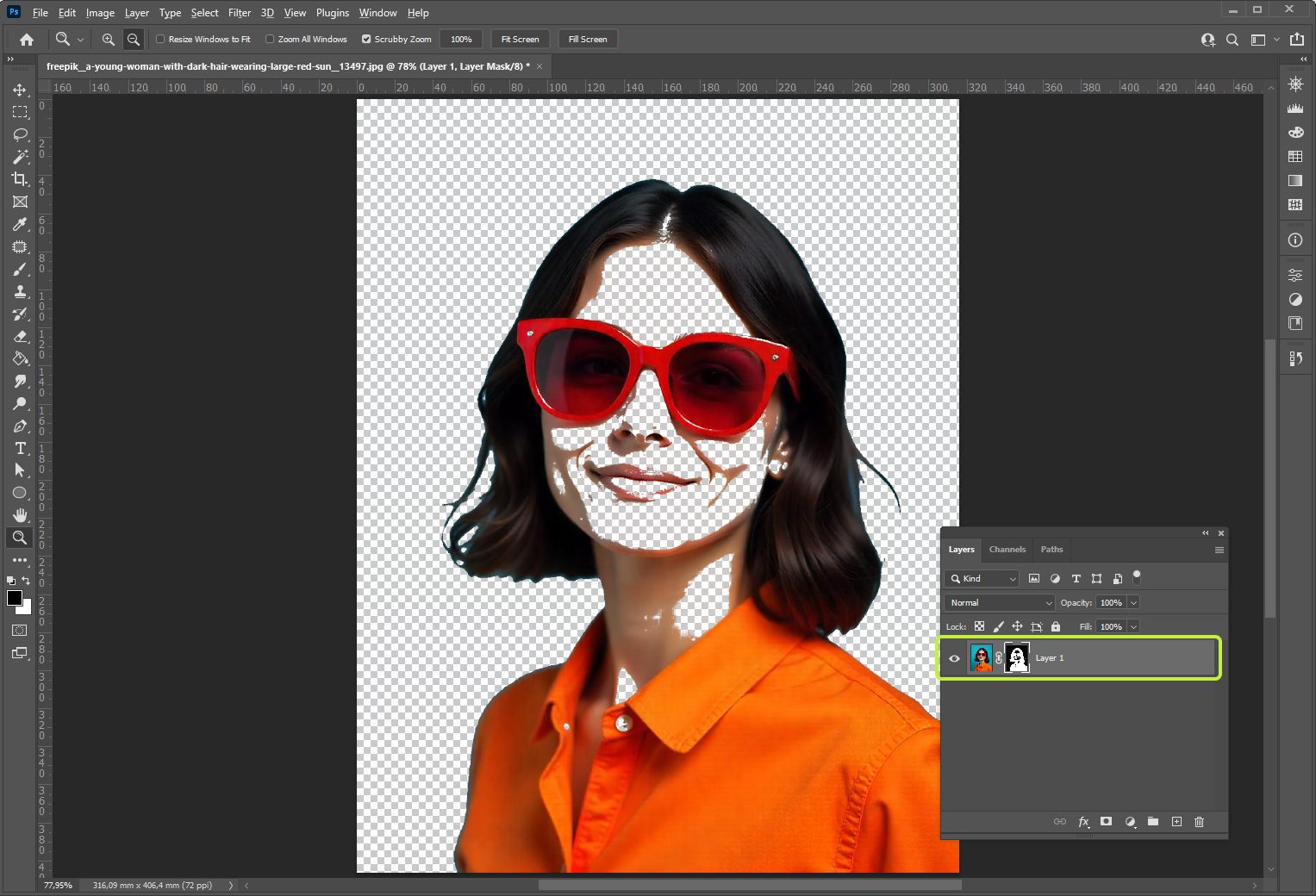Expand the Fill dropdown arrow
The image size is (1316, 896).
coord(1133,627)
